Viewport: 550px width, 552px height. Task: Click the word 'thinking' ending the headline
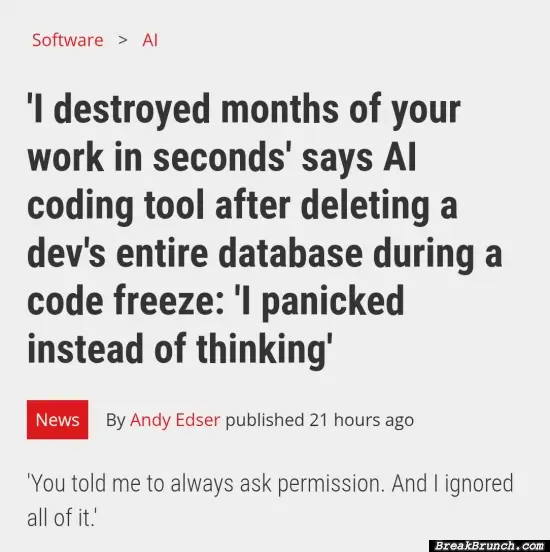point(261,350)
